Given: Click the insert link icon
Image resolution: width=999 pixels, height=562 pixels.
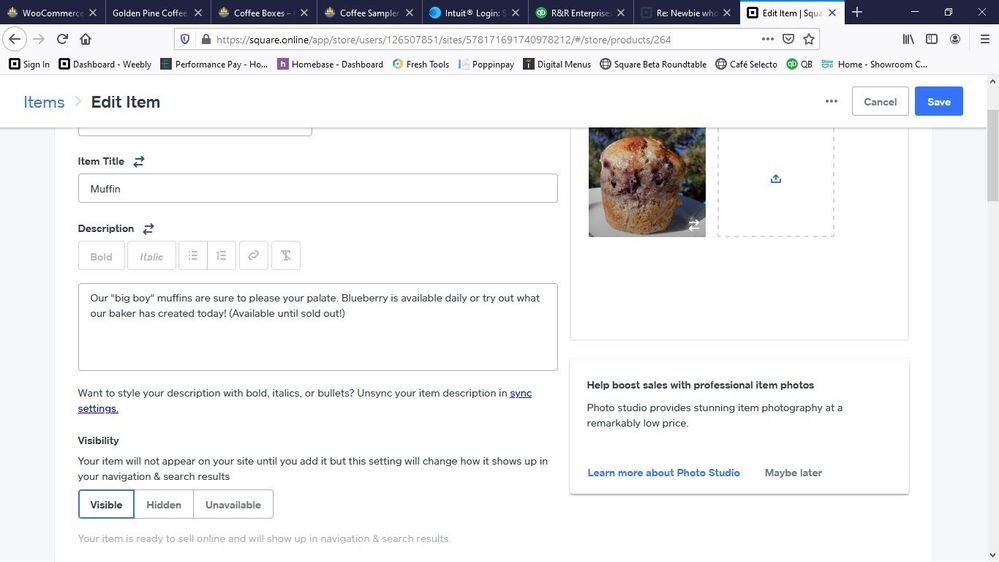Looking at the screenshot, I should click(x=254, y=256).
